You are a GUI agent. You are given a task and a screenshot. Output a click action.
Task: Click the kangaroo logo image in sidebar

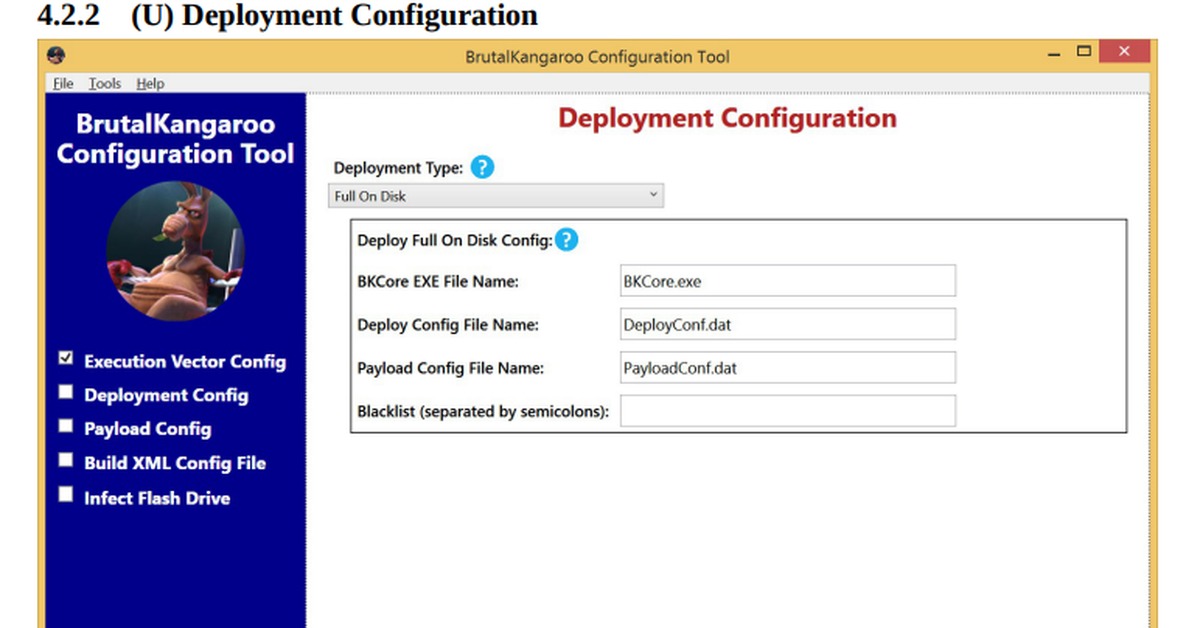click(175, 251)
